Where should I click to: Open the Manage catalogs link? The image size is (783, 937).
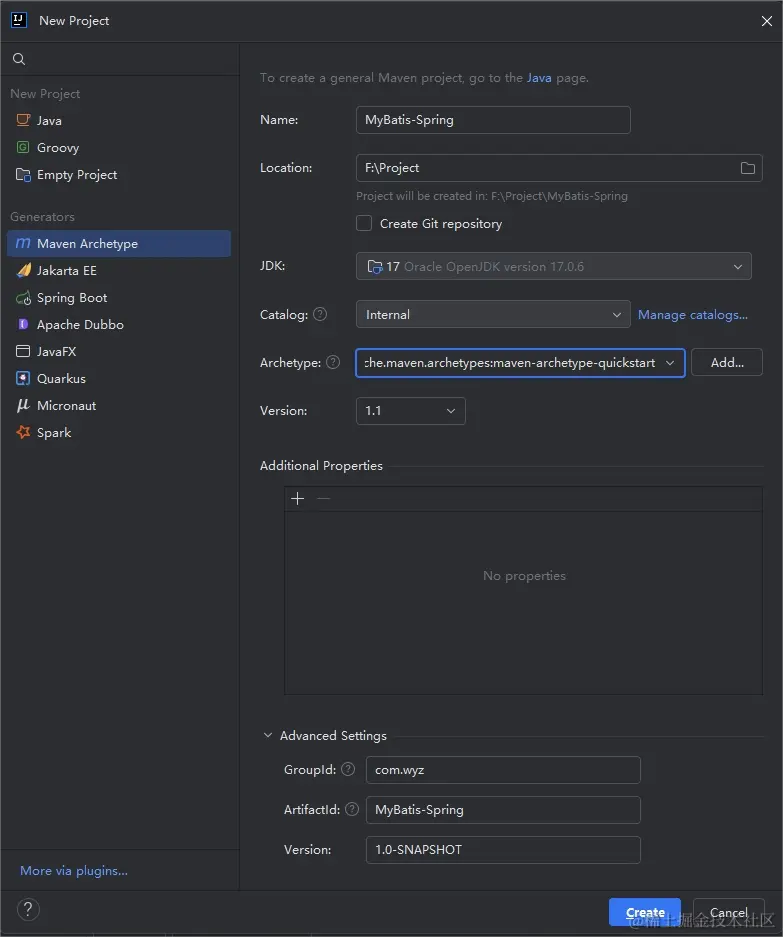click(693, 314)
